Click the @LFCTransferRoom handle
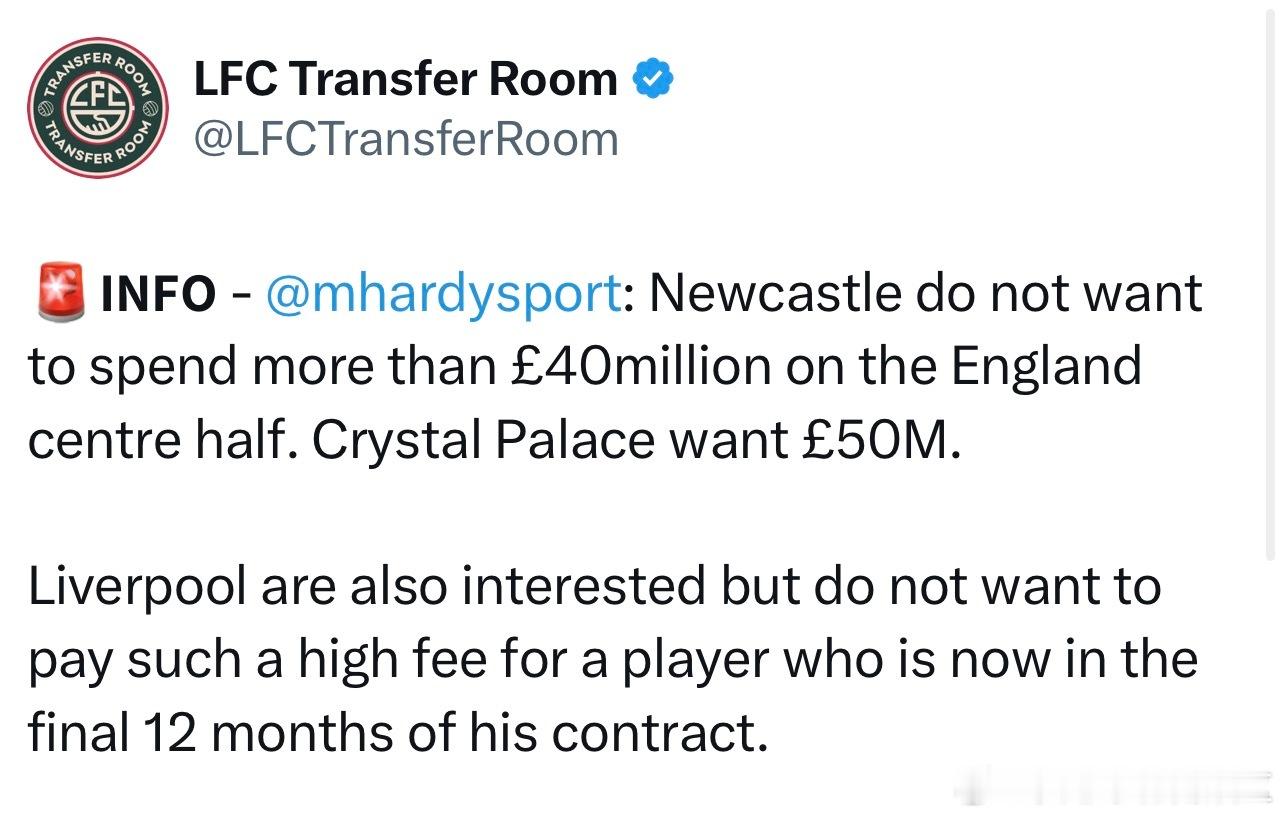The image size is (1284, 818). 405,139
